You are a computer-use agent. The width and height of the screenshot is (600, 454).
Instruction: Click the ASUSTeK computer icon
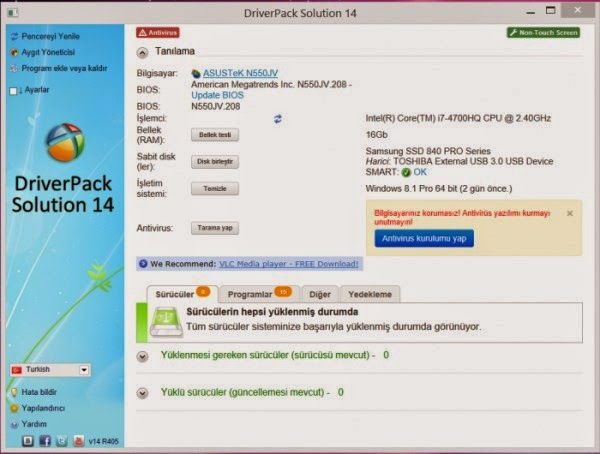(196, 73)
